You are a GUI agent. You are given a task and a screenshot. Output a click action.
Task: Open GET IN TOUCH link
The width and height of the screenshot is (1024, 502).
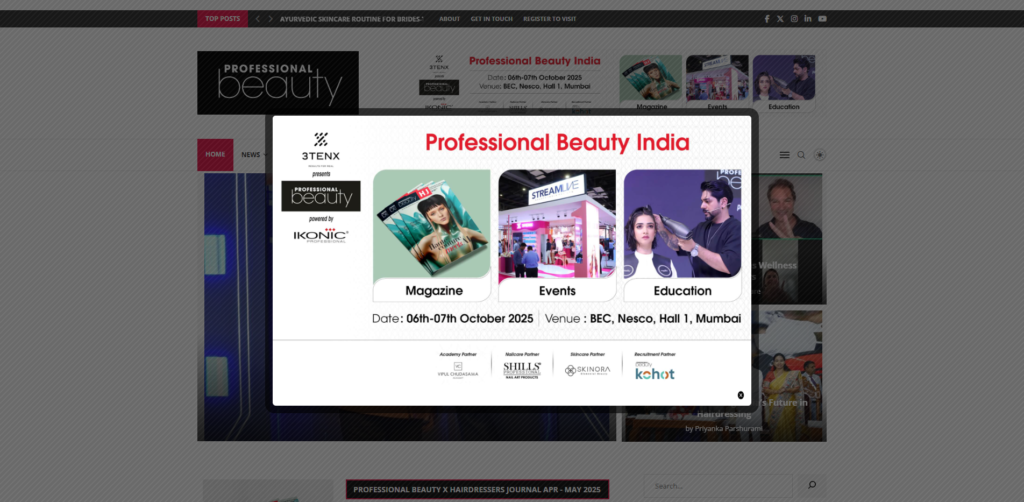pos(492,19)
